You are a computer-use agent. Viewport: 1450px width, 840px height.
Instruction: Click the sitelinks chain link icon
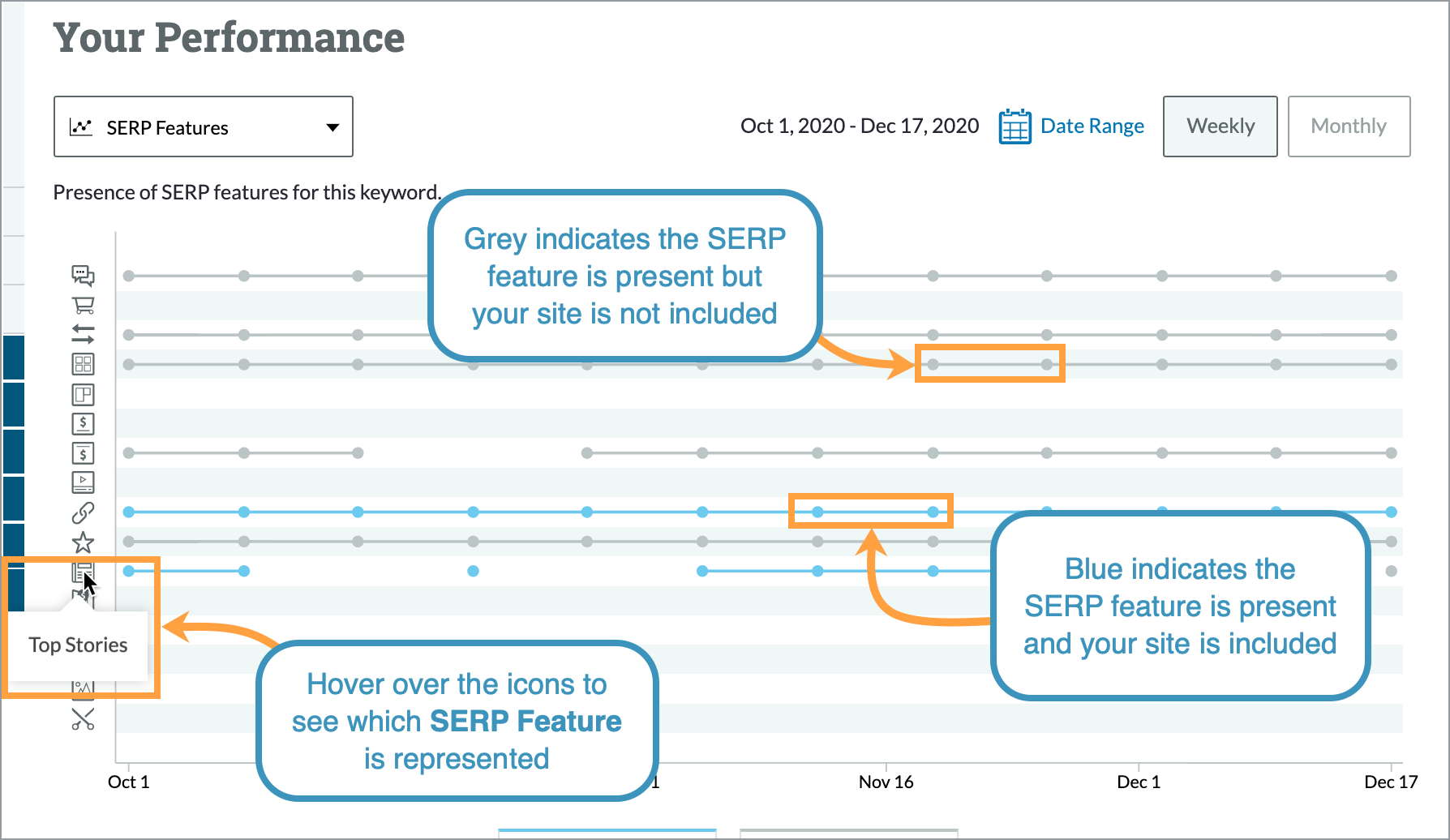click(x=84, y=511)
